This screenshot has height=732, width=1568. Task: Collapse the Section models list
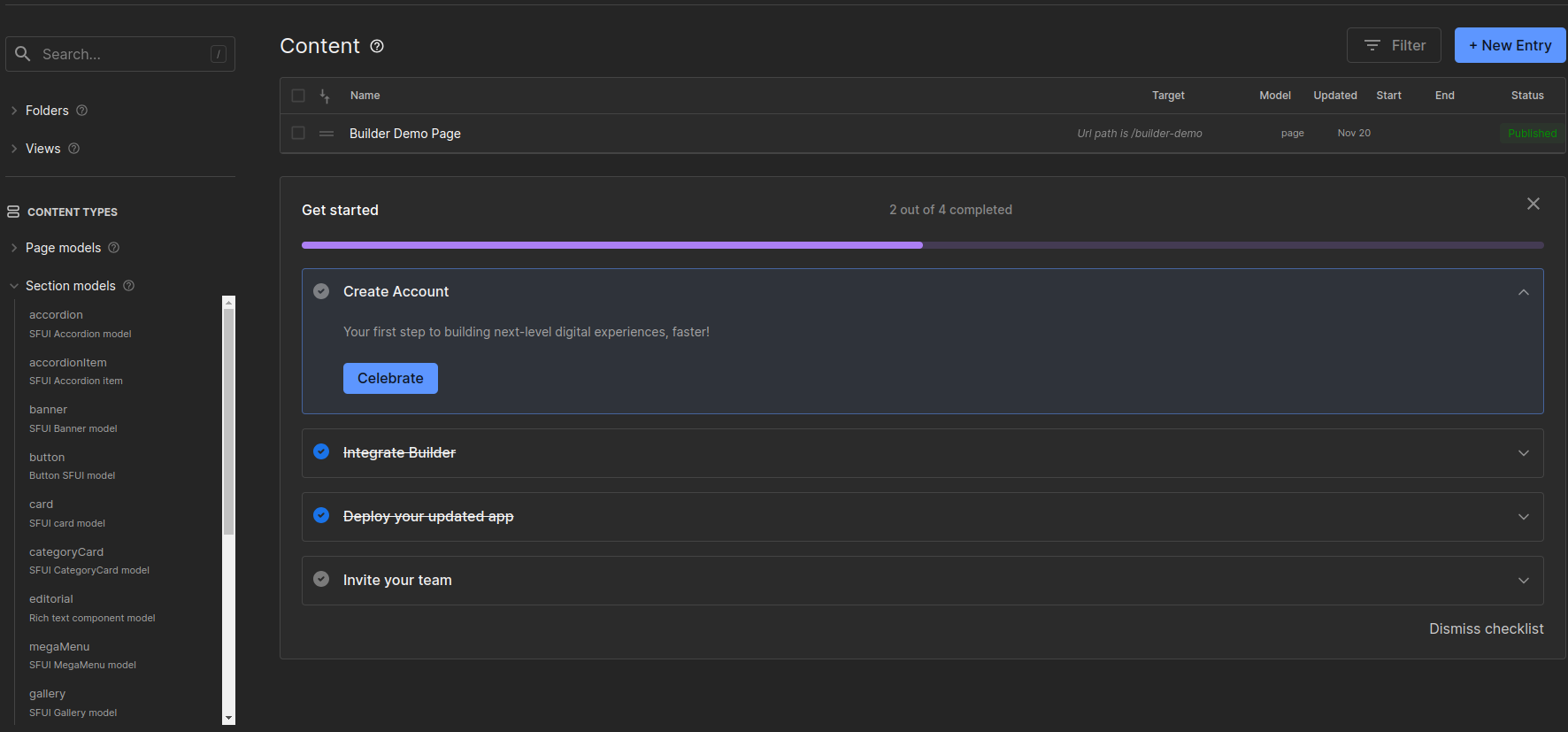click(14, 286)
